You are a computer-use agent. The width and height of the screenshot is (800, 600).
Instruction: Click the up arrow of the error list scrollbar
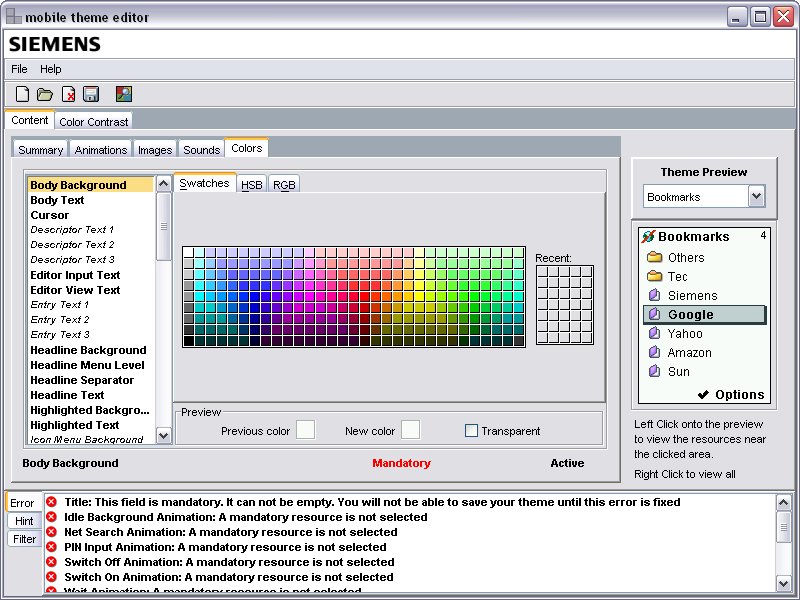(x=784, y=503)
